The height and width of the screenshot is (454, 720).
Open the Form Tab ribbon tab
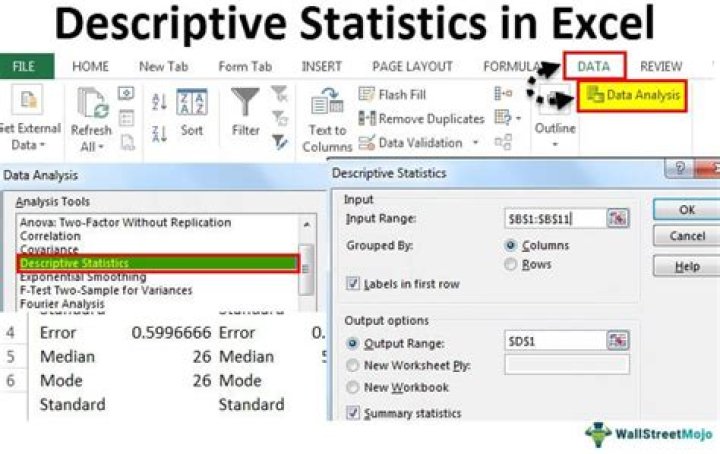(x=245, y=67)
